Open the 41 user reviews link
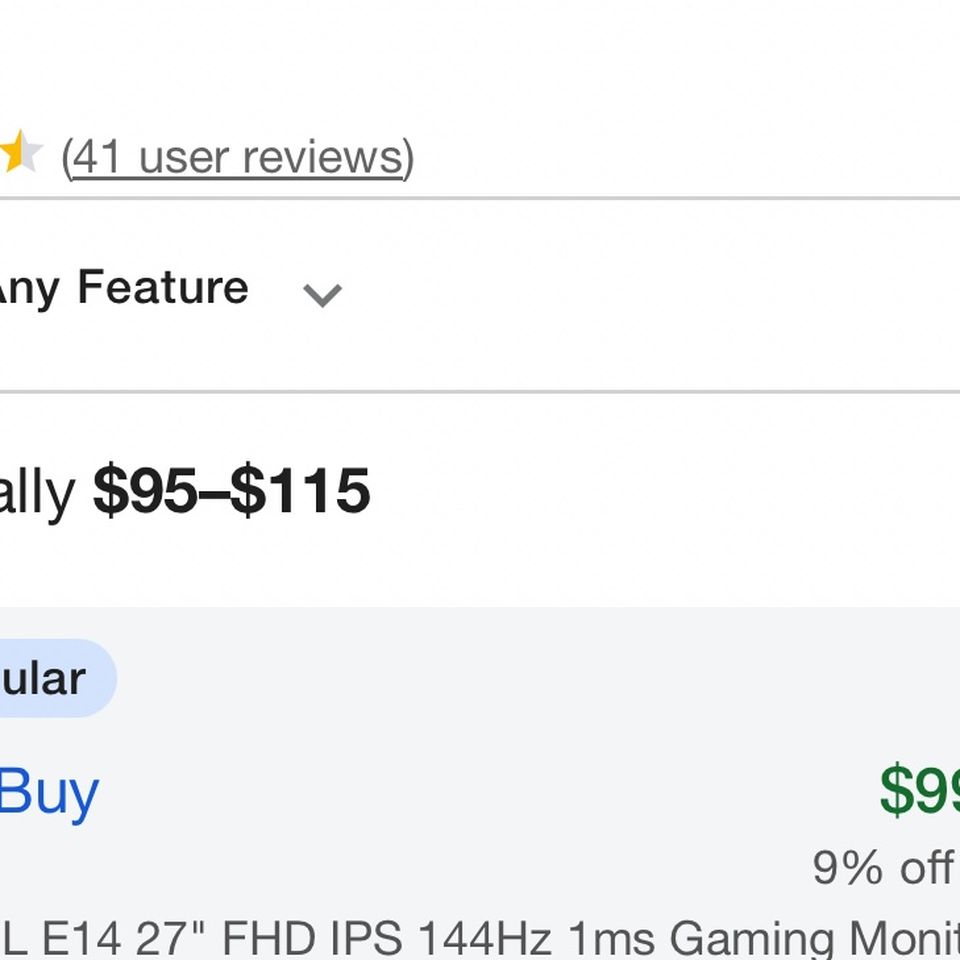 pyautogui.click(x=238, y=158)
